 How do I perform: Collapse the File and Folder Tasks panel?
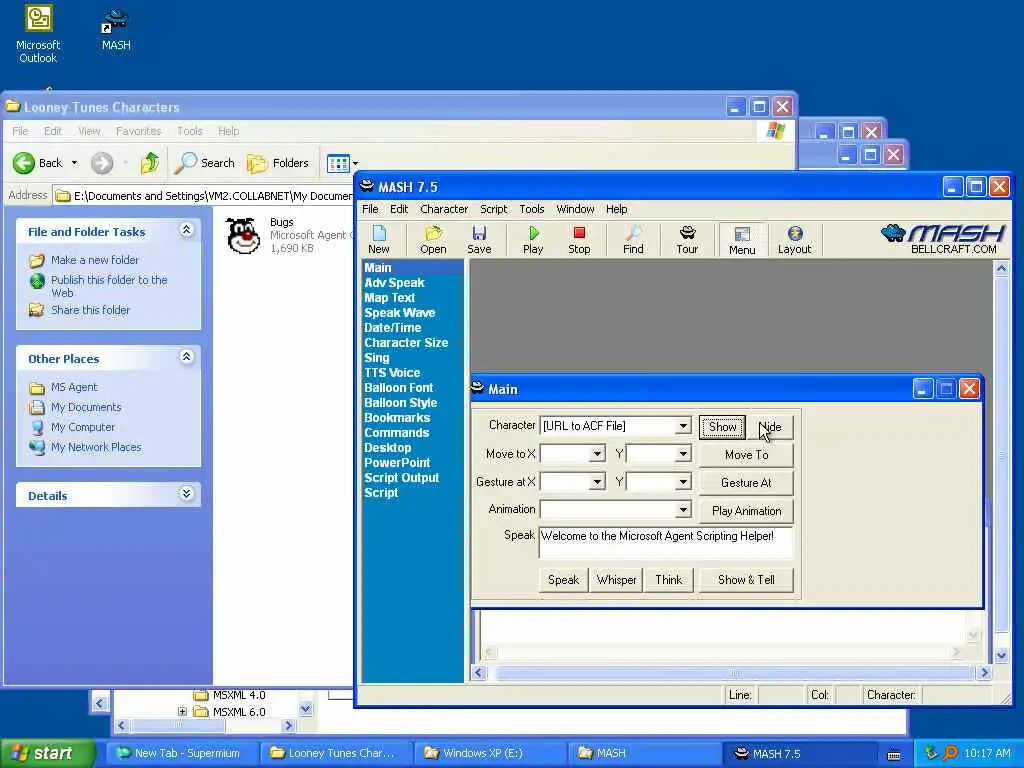pos(186,230)
